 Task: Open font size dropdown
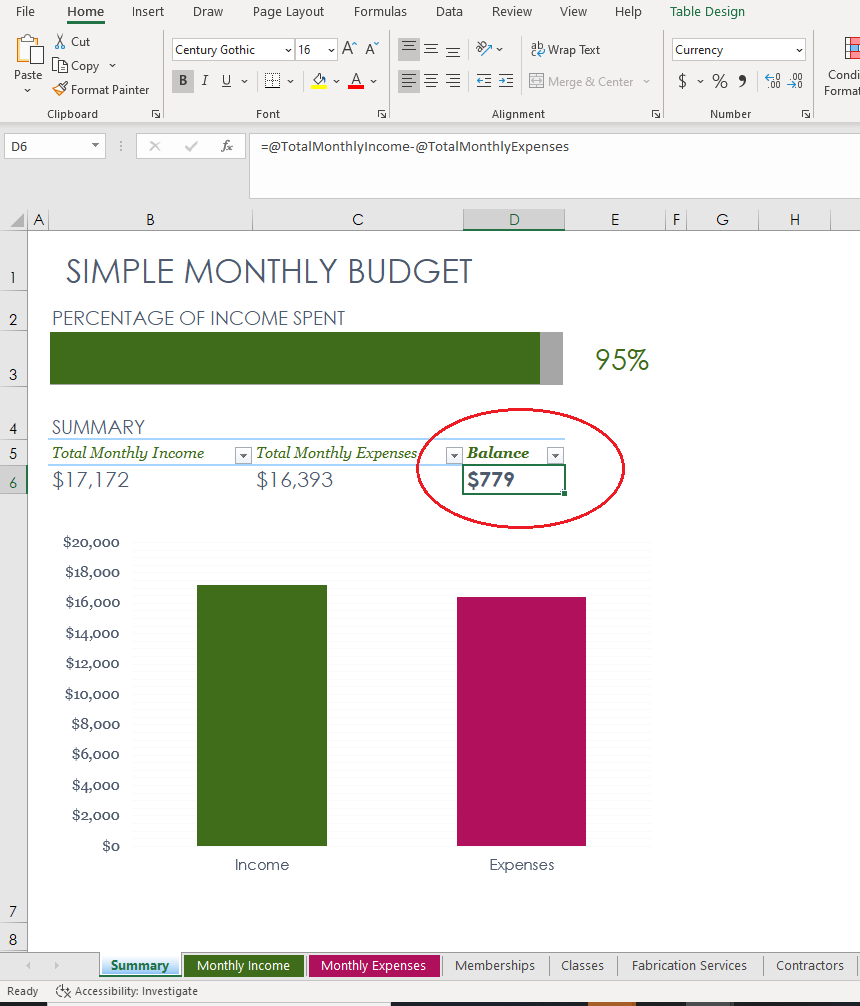[x=331, y=50]
